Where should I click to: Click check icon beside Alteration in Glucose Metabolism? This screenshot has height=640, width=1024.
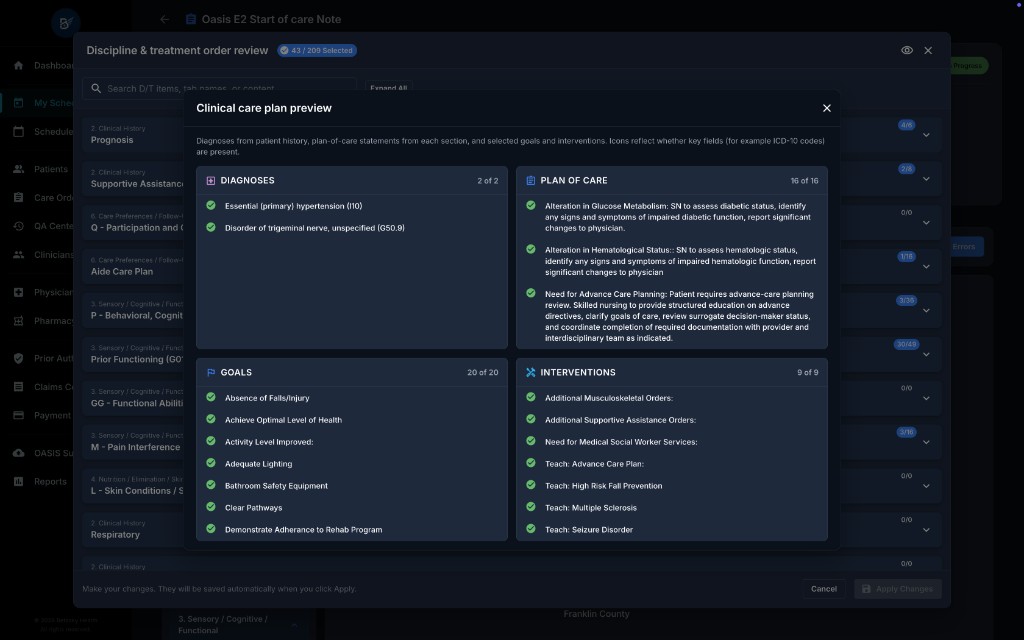[x=531, y=205]
